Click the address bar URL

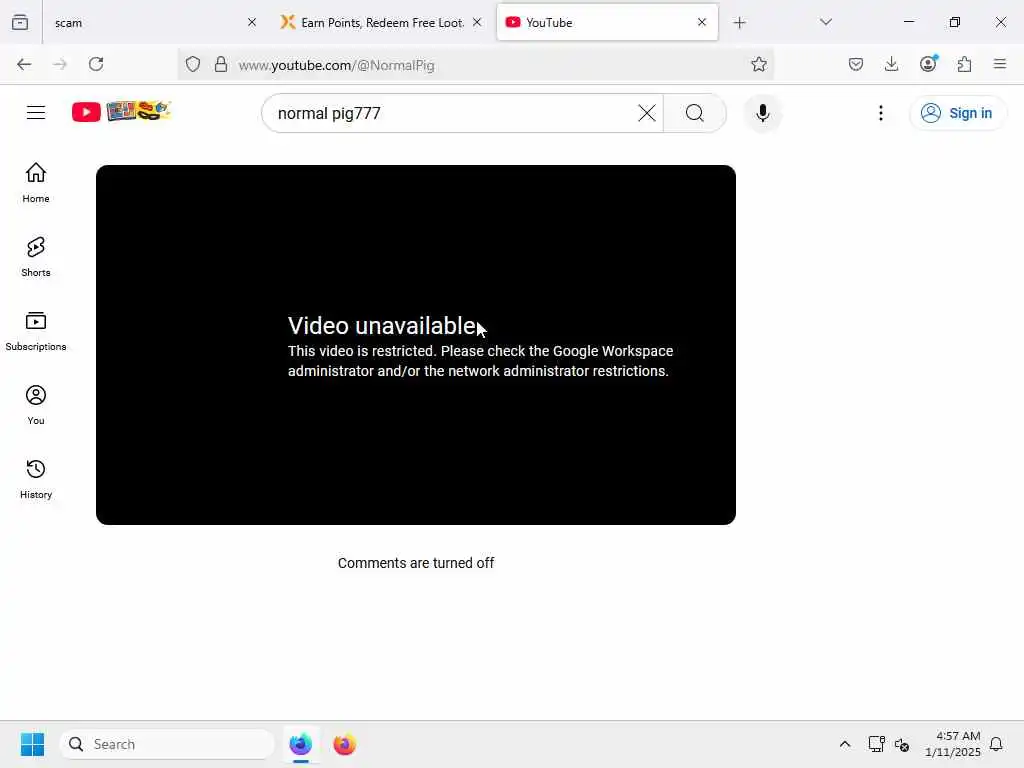click(336, 65)
